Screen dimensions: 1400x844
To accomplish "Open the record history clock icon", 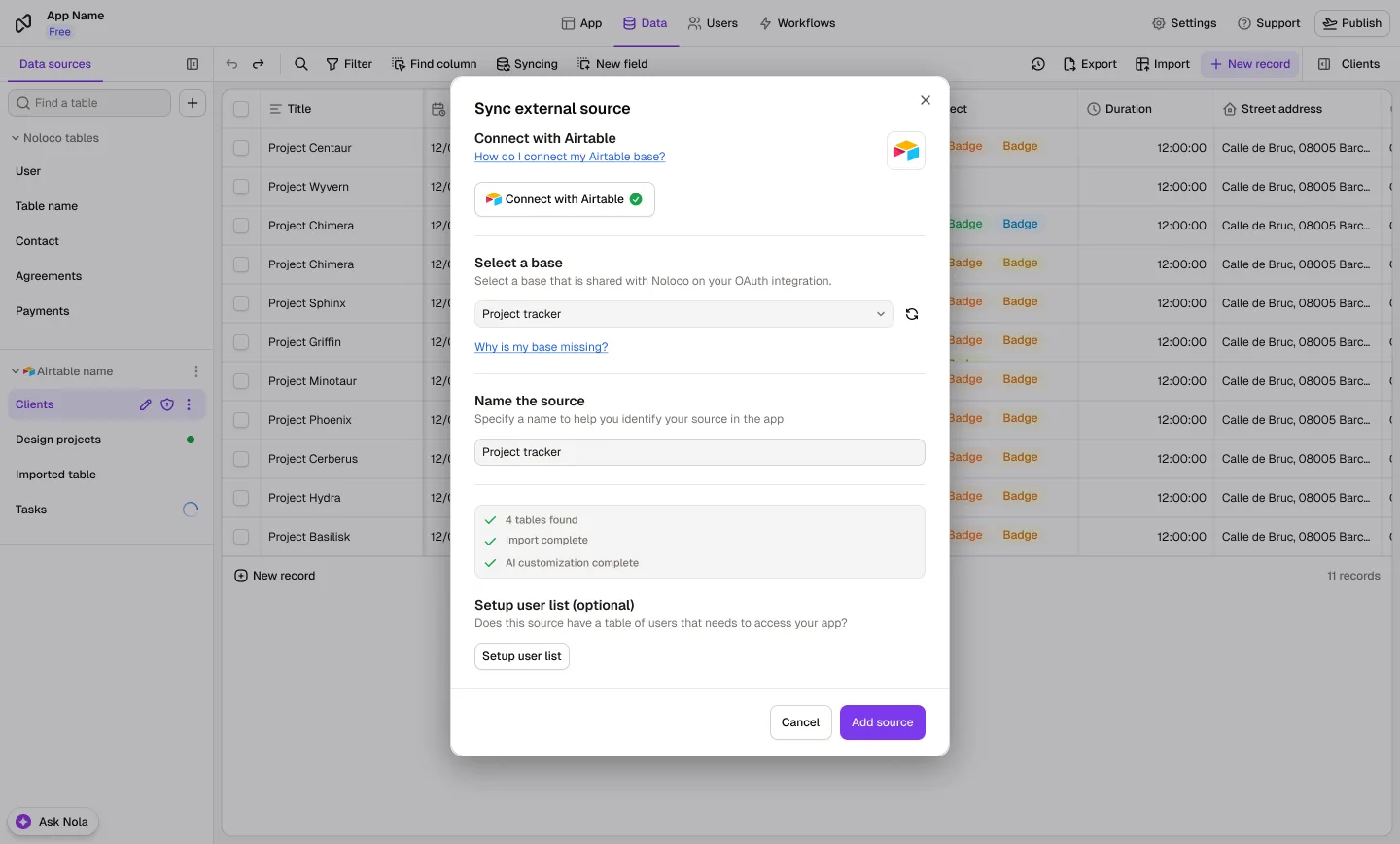I will tap(1038, 64).
